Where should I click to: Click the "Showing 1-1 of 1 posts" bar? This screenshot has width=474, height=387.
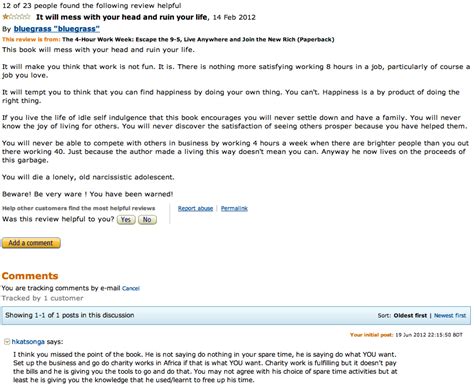(236, 315)
